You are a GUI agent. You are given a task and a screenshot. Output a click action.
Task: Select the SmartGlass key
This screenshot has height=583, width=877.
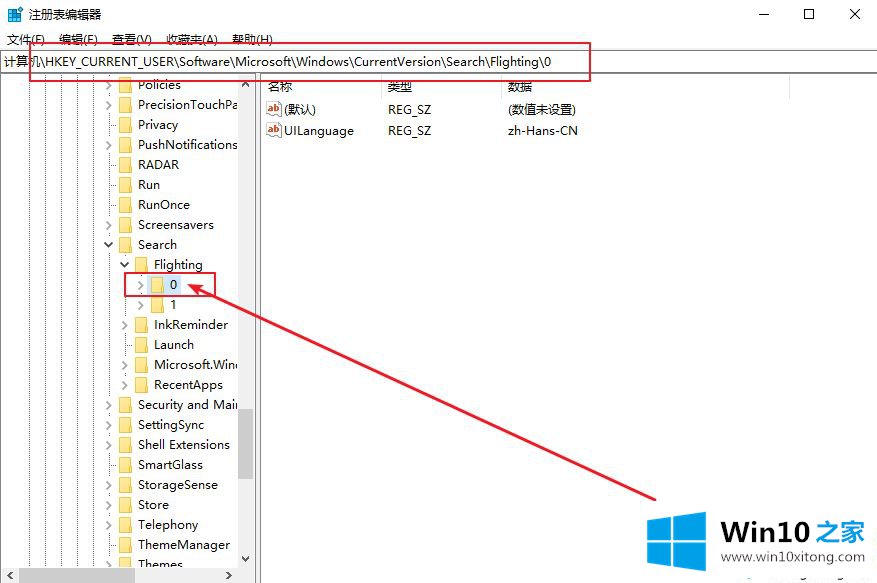170,465
